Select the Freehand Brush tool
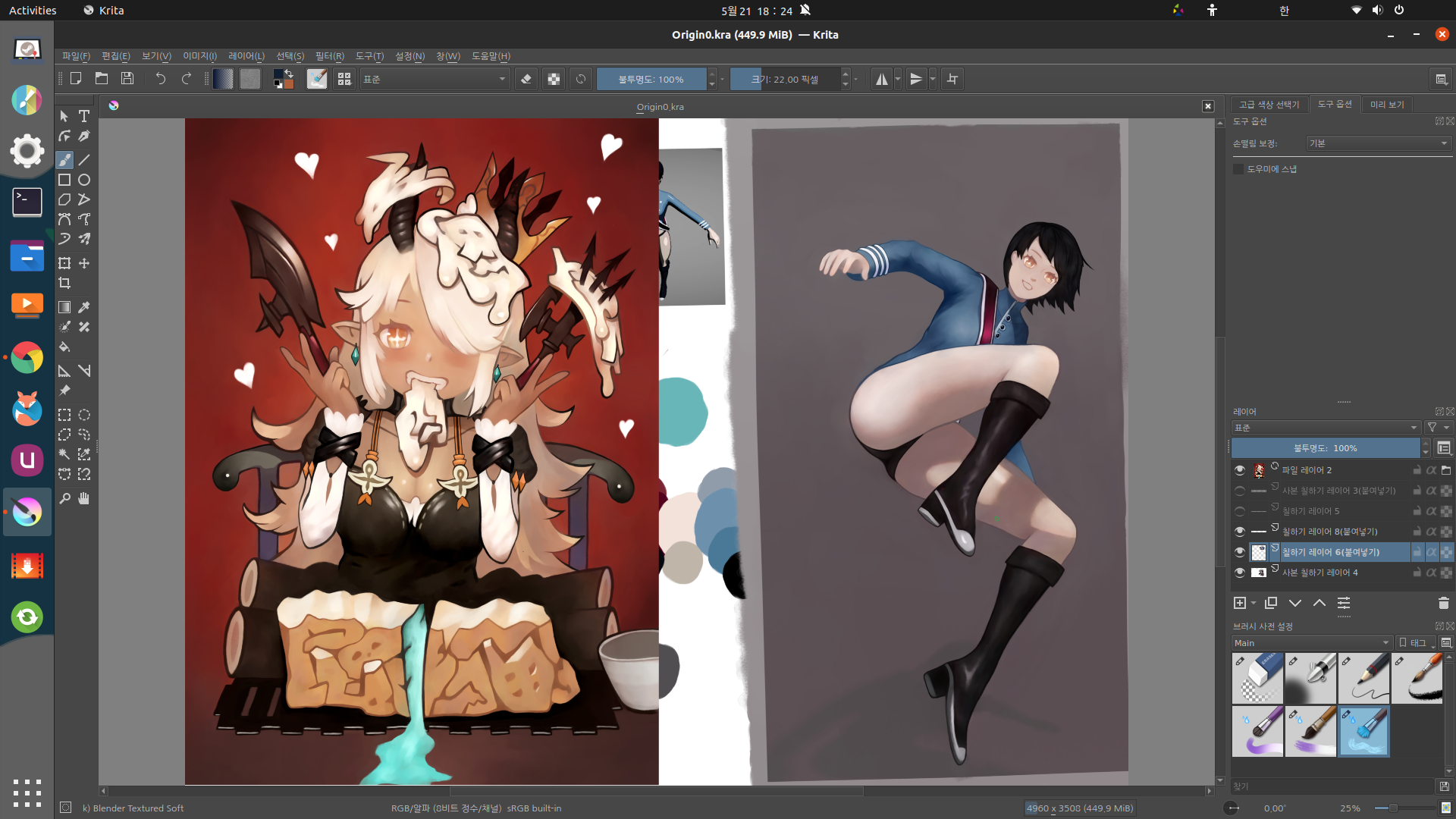The height and width of the screenshot is (819, 1456). point(64,160)
